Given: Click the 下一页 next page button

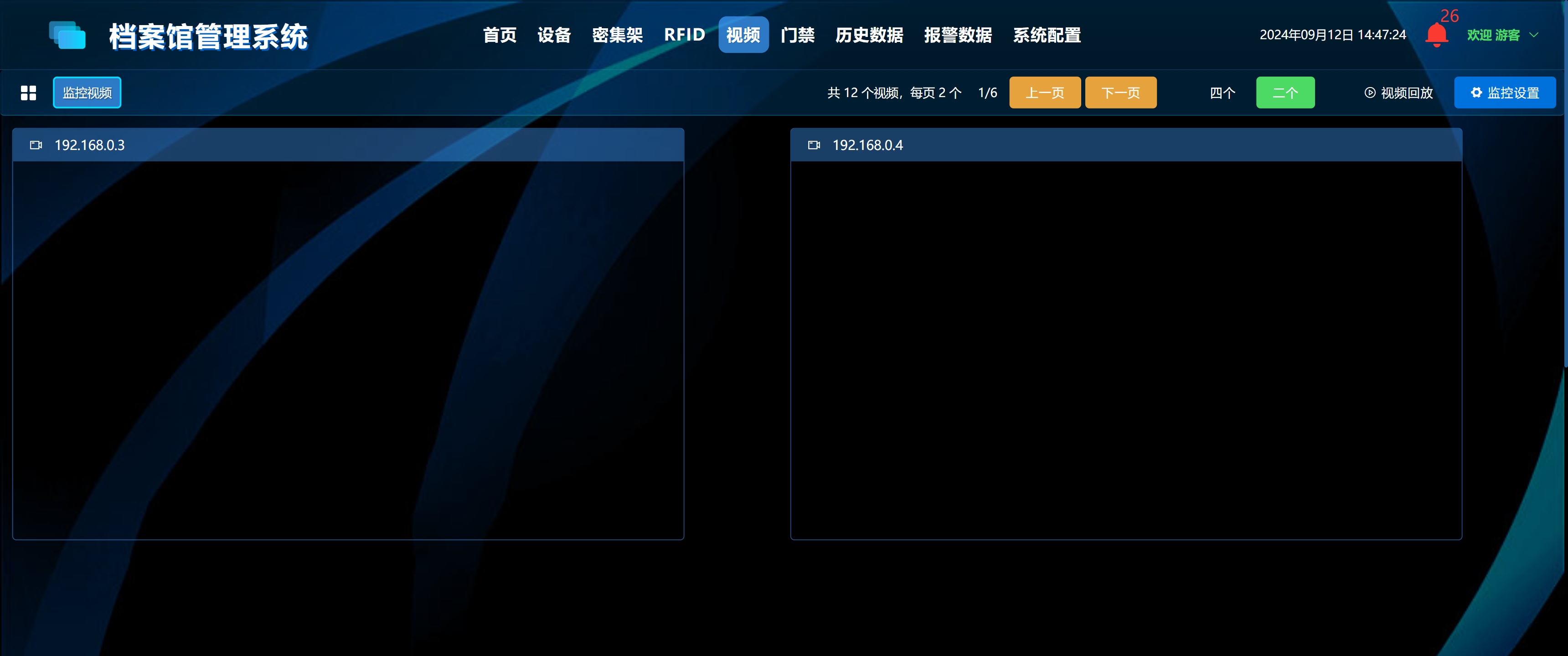Looking at the screenshot, I should point(1120,93).
